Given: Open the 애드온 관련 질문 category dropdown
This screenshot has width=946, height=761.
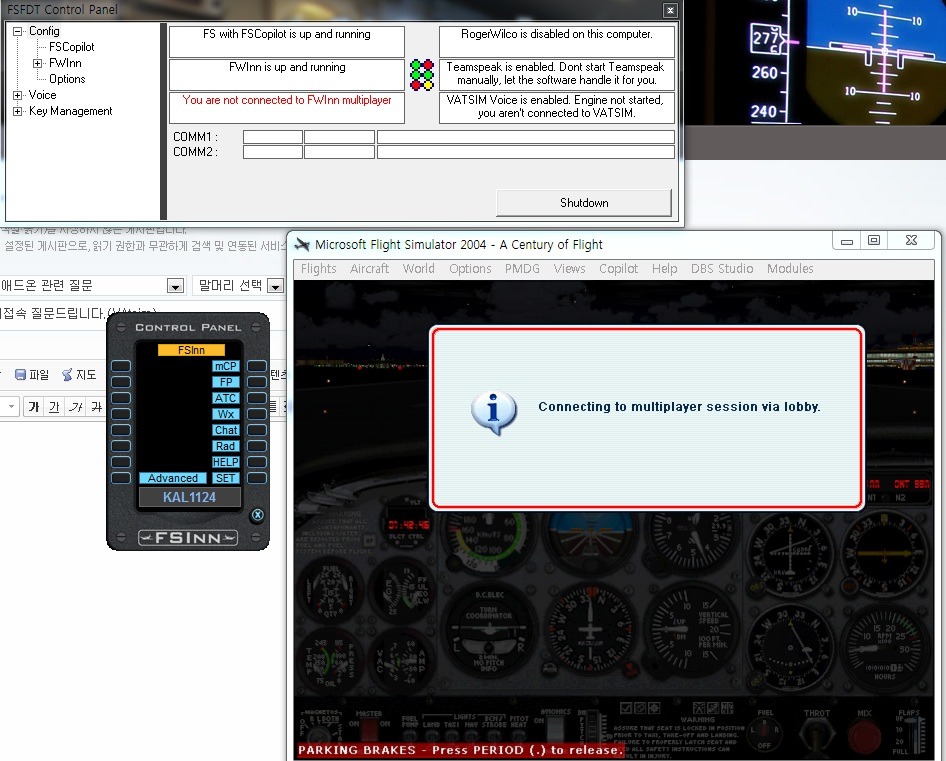Looking at the screenshot, I should (176, 286).
